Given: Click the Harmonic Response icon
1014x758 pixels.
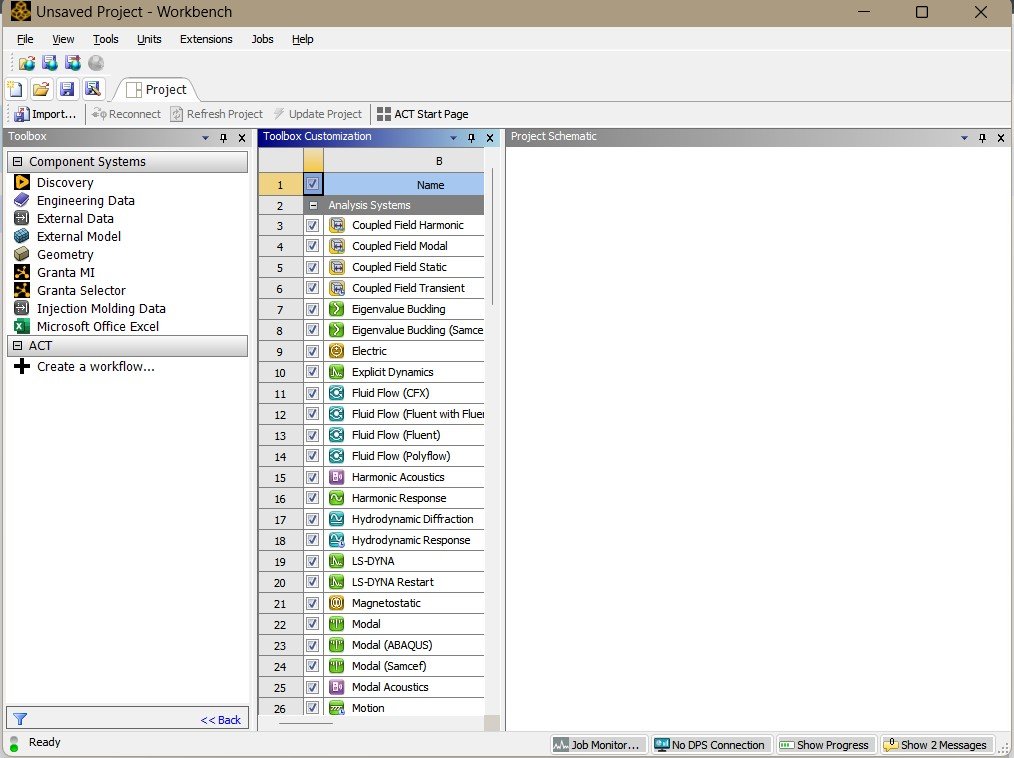Looking at the screenshot, I should point(336,498).
